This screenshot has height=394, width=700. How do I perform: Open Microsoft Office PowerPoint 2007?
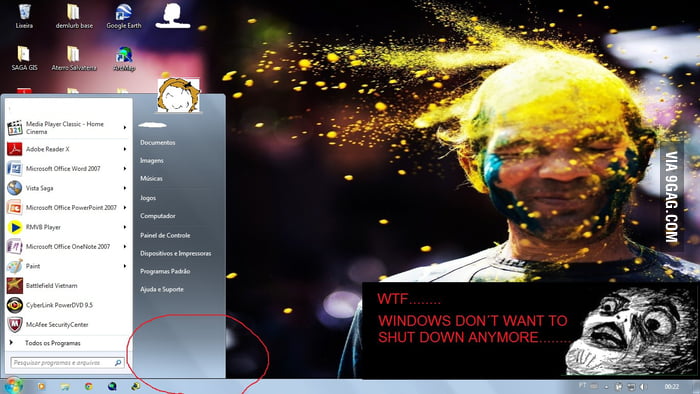pos(67,207)
